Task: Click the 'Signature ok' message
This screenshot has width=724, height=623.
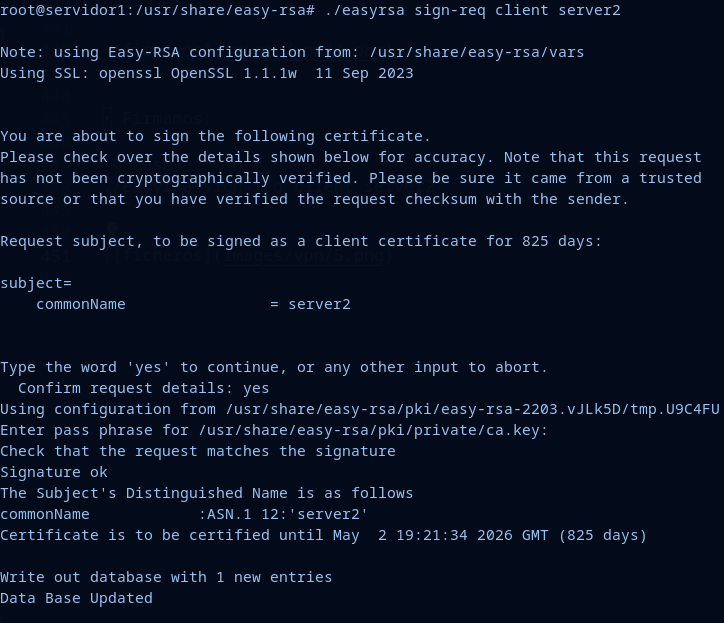Action: 54,472
